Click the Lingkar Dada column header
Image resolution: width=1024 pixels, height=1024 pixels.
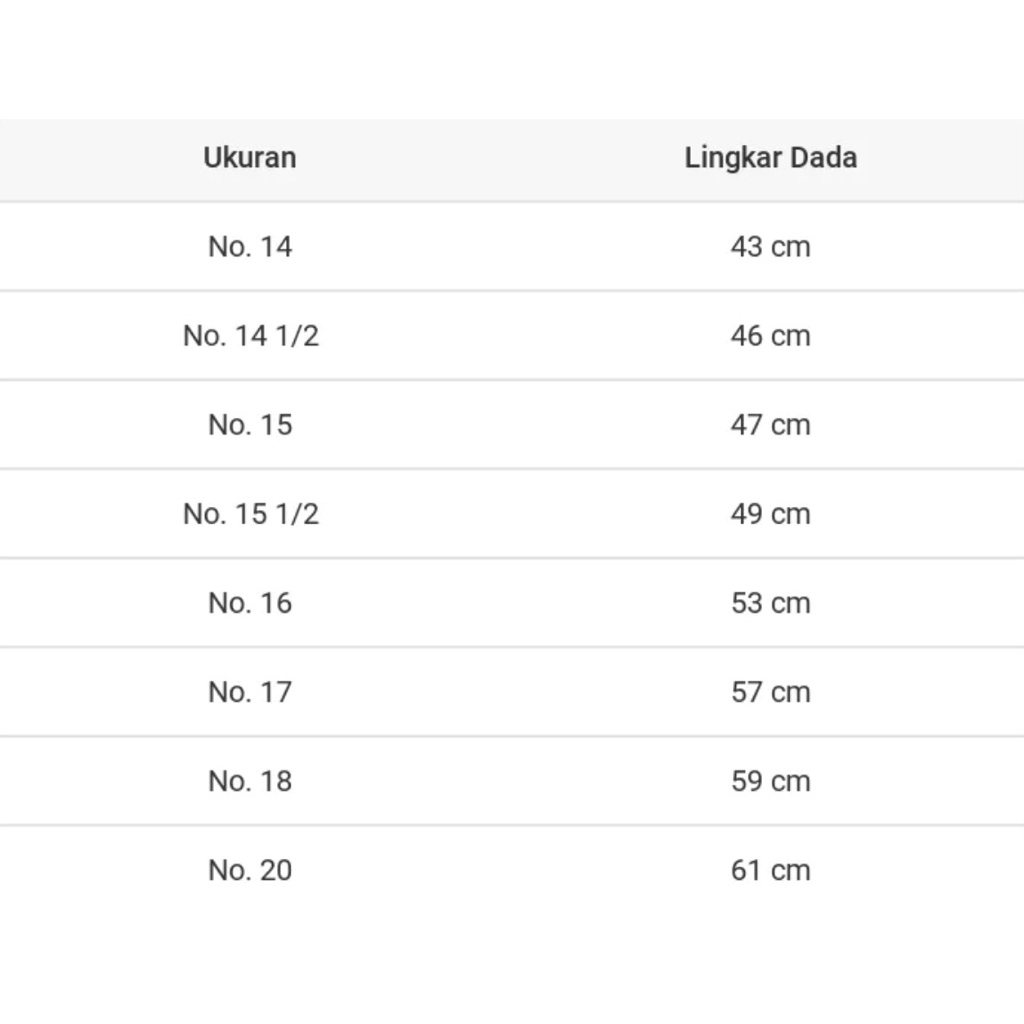pyautogui.click(x=770, y=158)
